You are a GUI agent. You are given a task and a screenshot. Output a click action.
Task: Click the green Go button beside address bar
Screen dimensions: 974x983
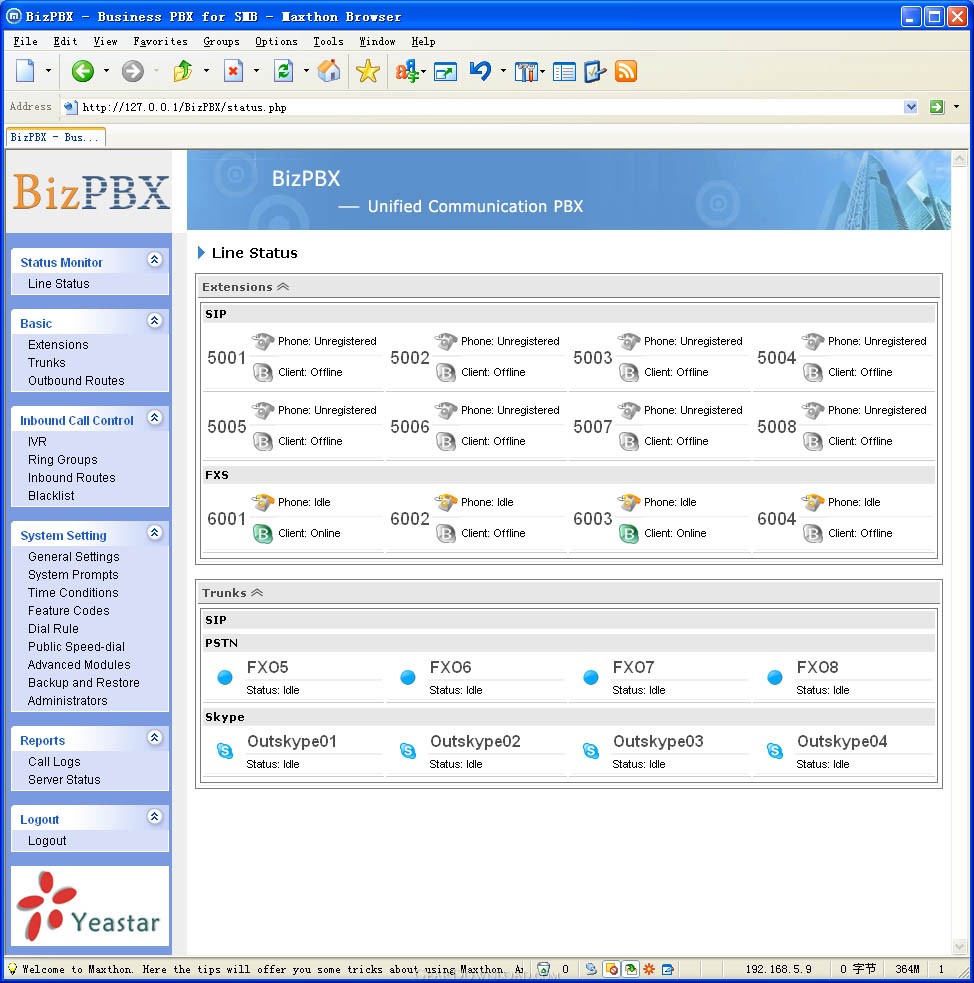point(936,107)
